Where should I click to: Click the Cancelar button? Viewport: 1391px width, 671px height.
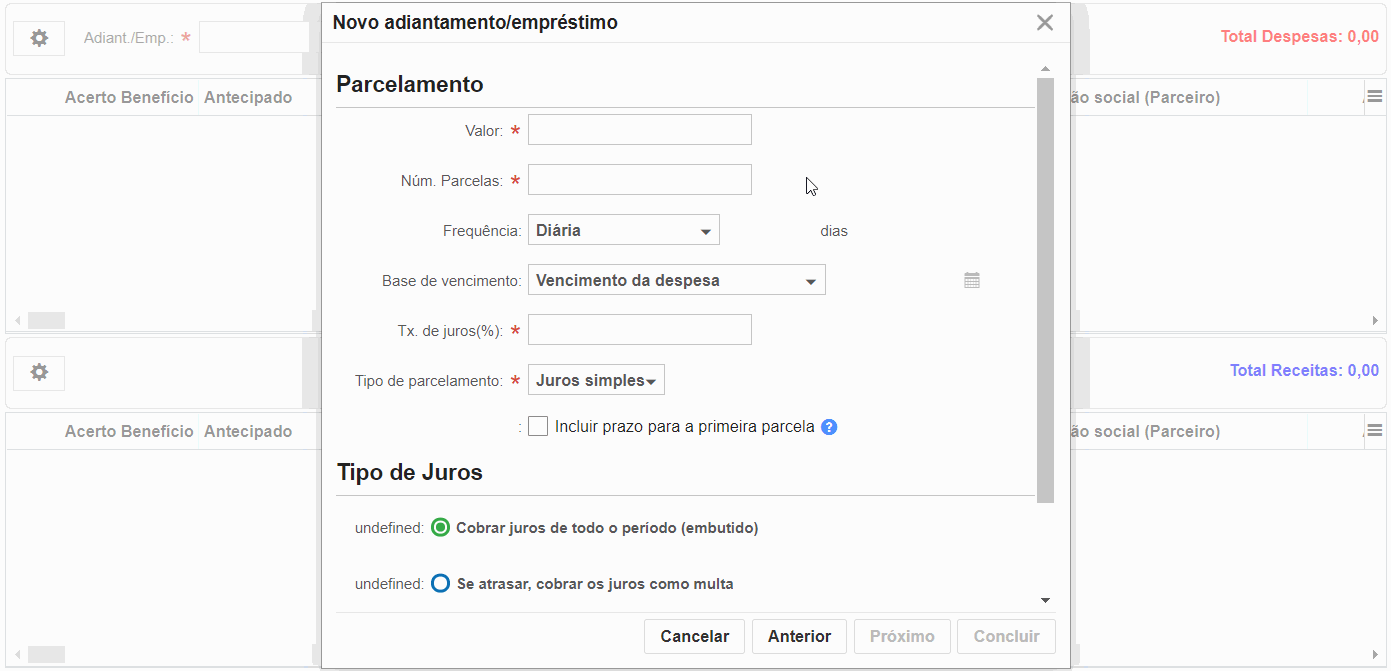[695, 636]
